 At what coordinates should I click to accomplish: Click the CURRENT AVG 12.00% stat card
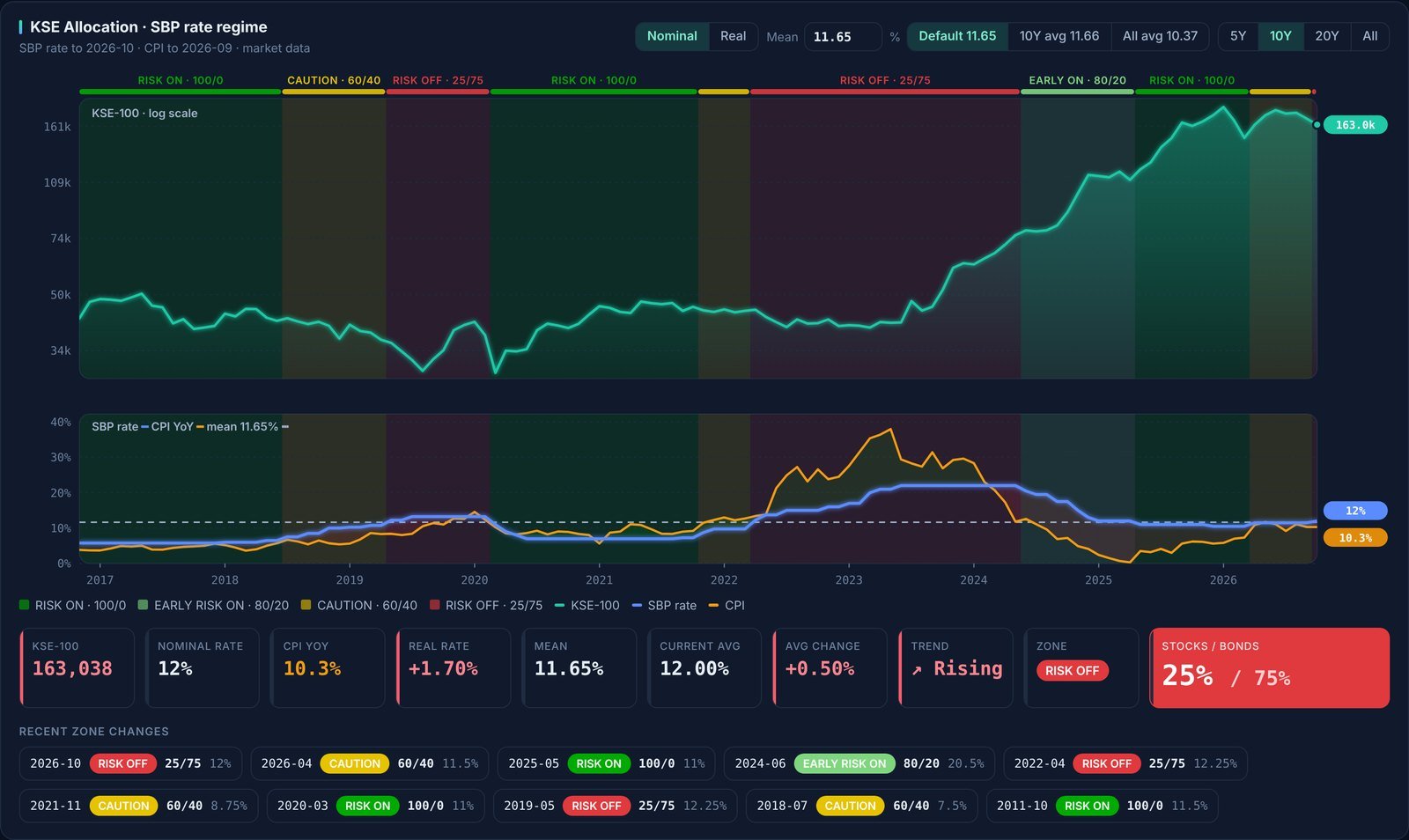[x=704, y=667]
